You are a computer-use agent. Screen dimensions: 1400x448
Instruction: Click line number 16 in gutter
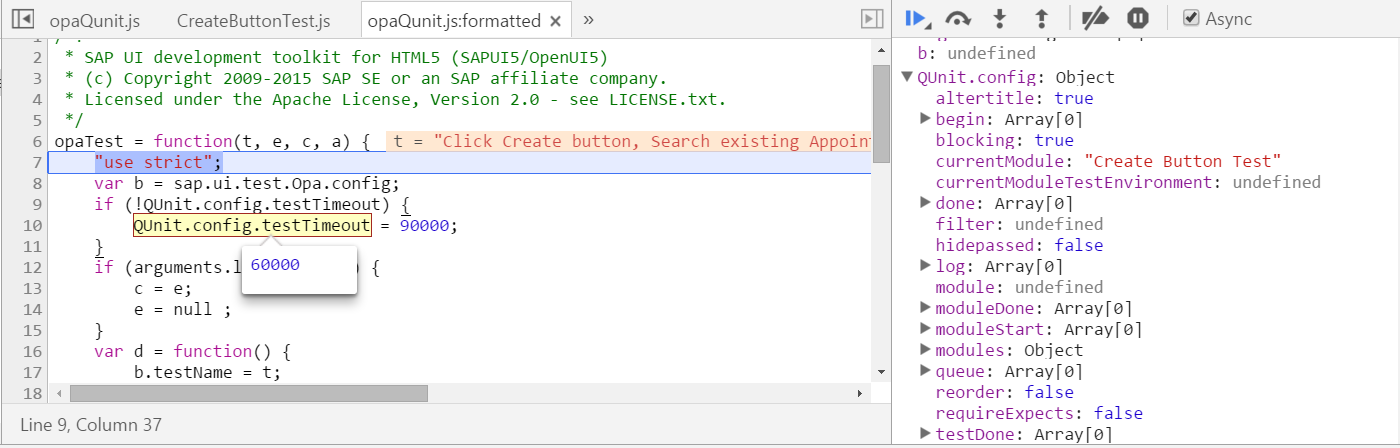(x=32, y=352)
